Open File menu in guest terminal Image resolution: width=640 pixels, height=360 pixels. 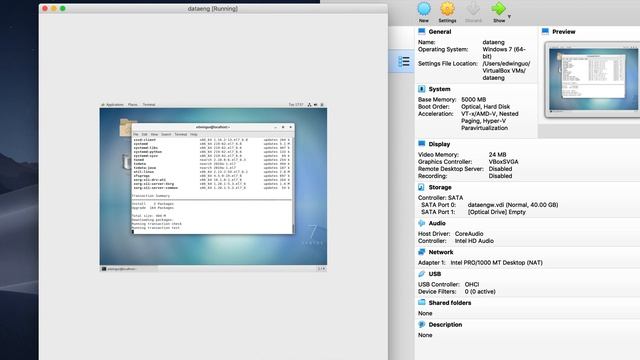(136, 134)
